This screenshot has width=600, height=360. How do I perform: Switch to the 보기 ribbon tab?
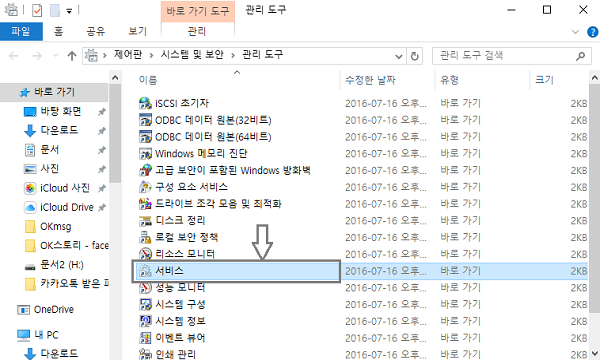point(137,31)
